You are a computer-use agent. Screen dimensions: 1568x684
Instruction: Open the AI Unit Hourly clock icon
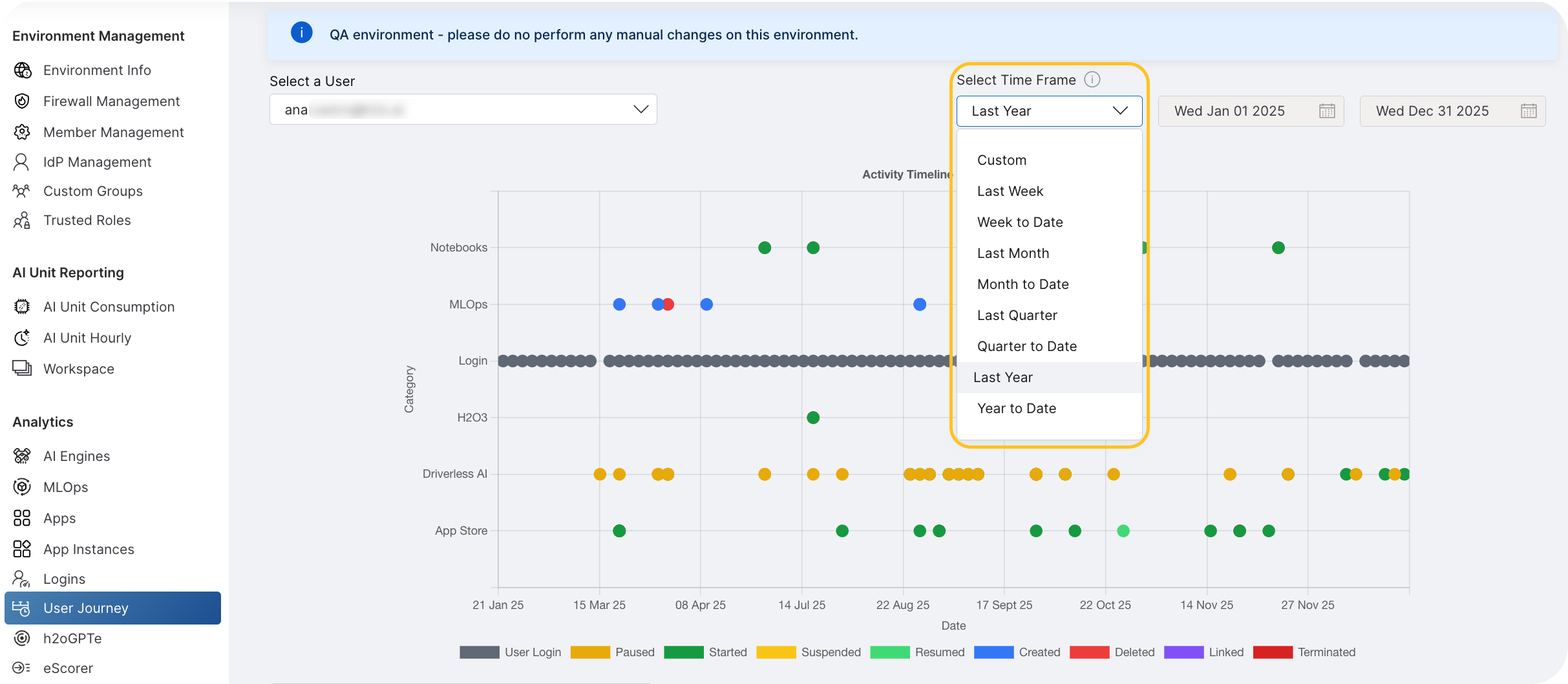[x=21, y=337]
